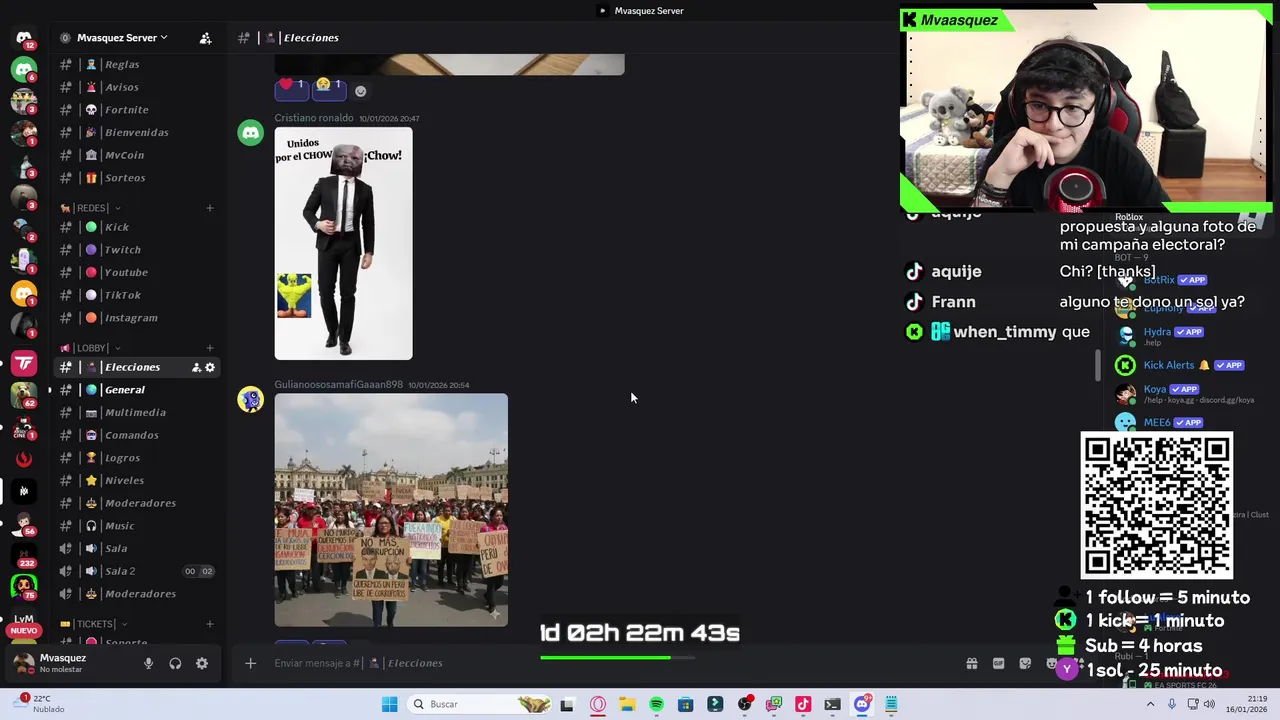The image size is (1280, 720).
Task: Open the gift Nitro icon in message bar
Action: click(971, 663)
